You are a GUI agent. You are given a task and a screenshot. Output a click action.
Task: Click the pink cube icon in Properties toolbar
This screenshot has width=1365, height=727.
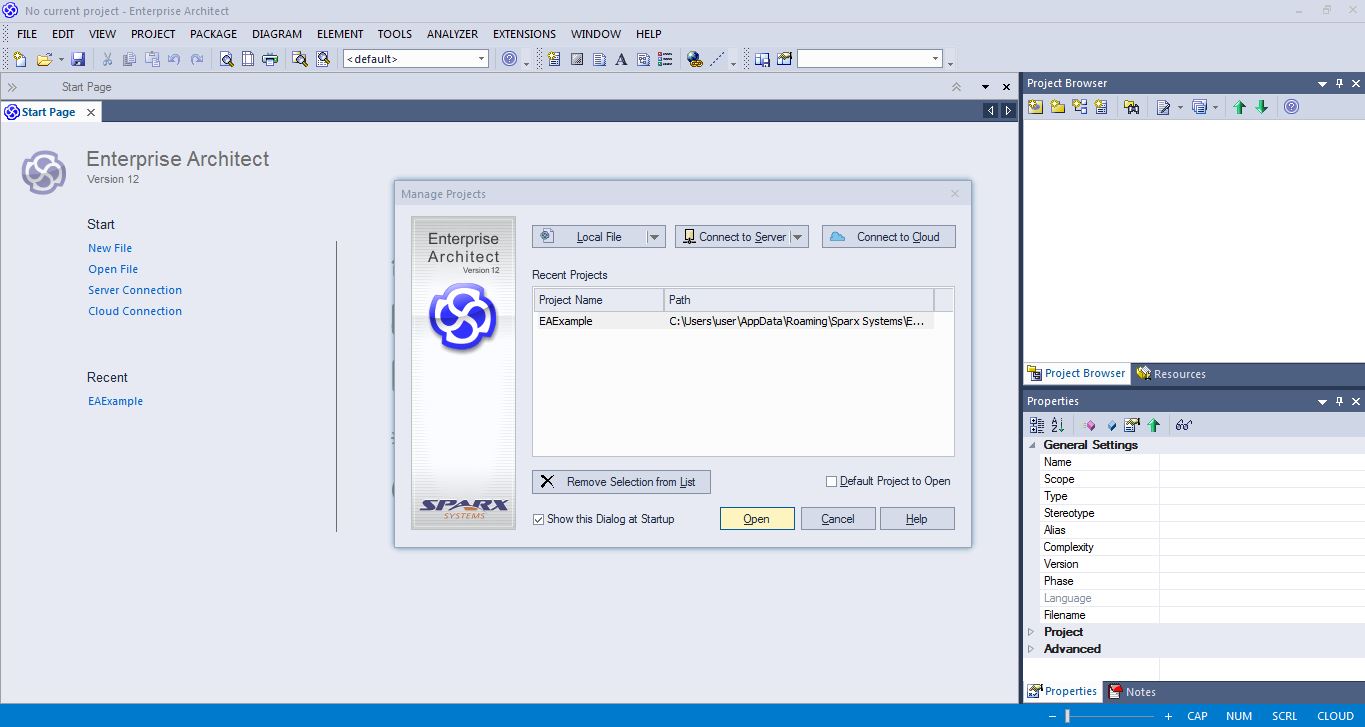1089,425
